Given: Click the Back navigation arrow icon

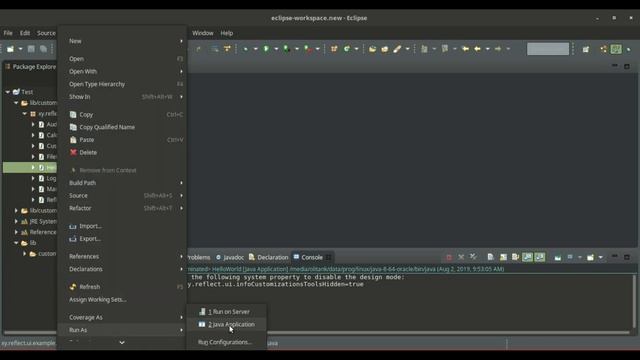Looking at the screenshot, I should click(x=477, y=49).
